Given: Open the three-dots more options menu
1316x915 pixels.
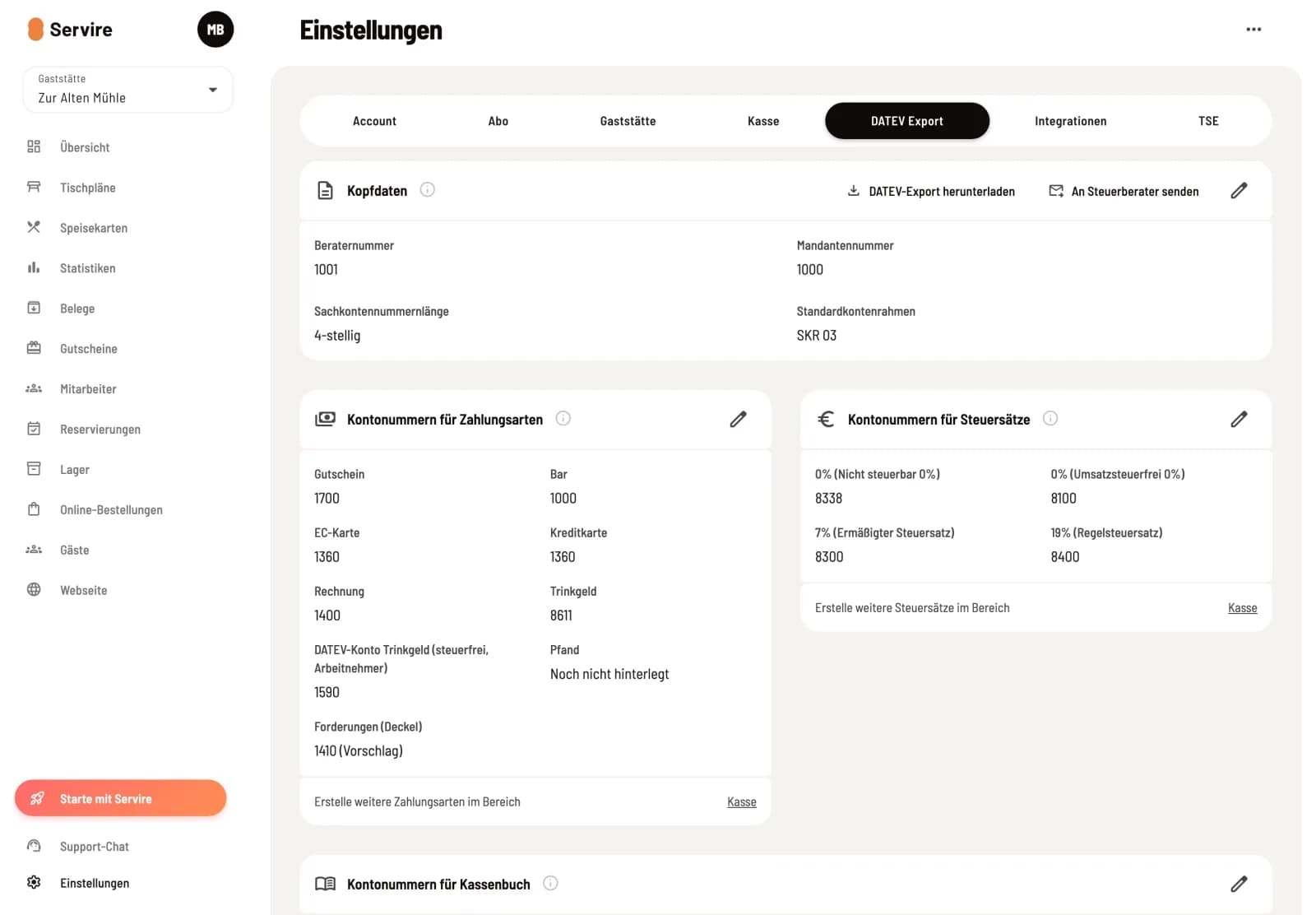Looking at the screenshot, I should point(1253,30).
